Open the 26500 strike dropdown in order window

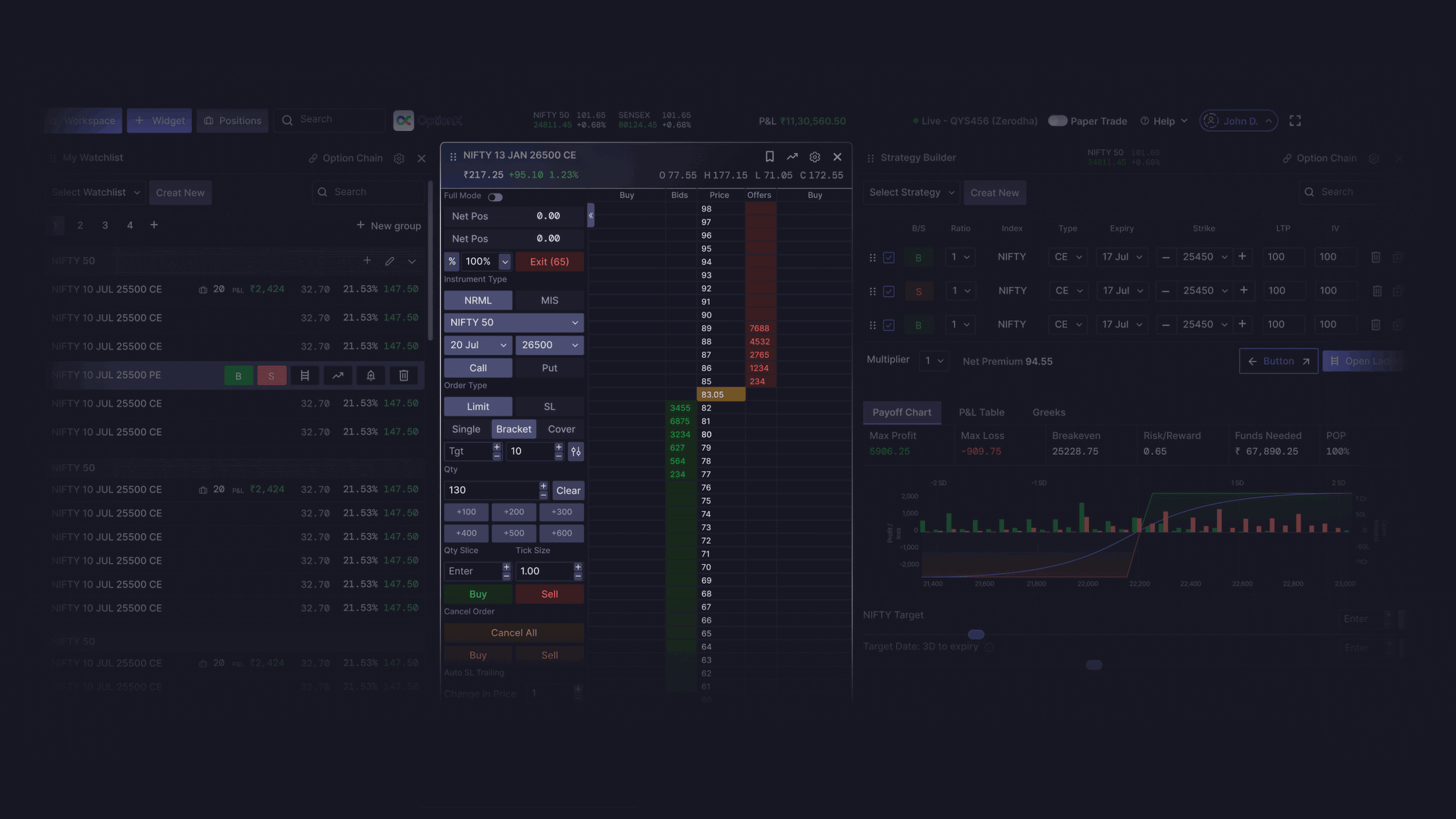[549, 345]
